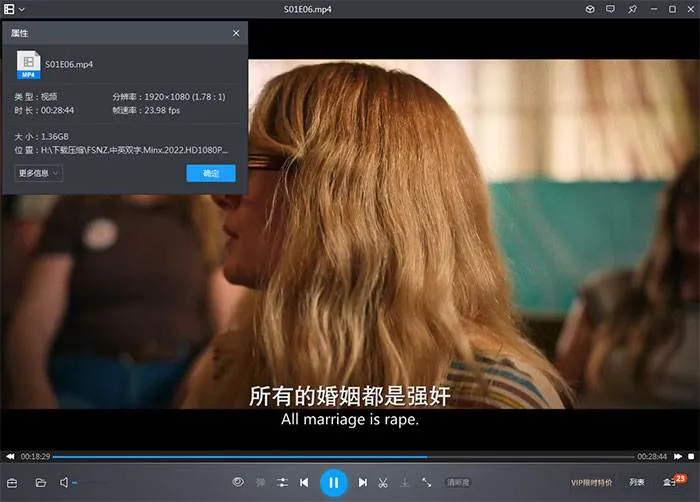Open the 清晰度 quality selector
The height and width of the screenshot is (502, 700).
coord(458,482)
